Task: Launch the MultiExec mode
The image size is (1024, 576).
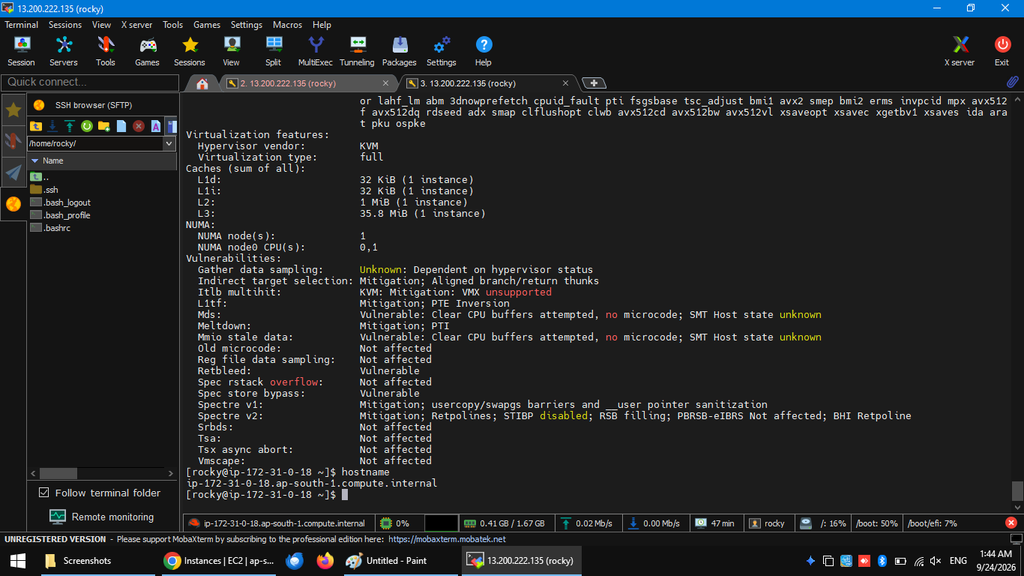Action: (315, 51)
